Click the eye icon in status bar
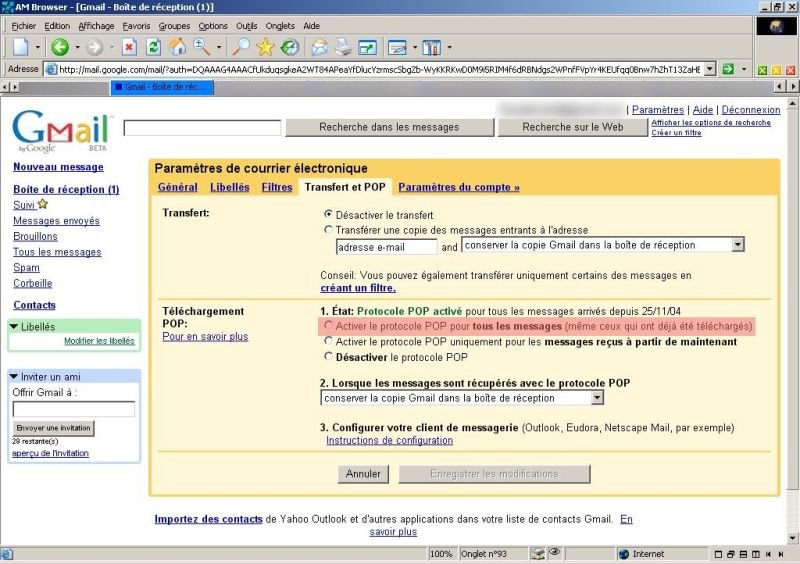This screenshot has width=800, height=564. tap(554, 552)
